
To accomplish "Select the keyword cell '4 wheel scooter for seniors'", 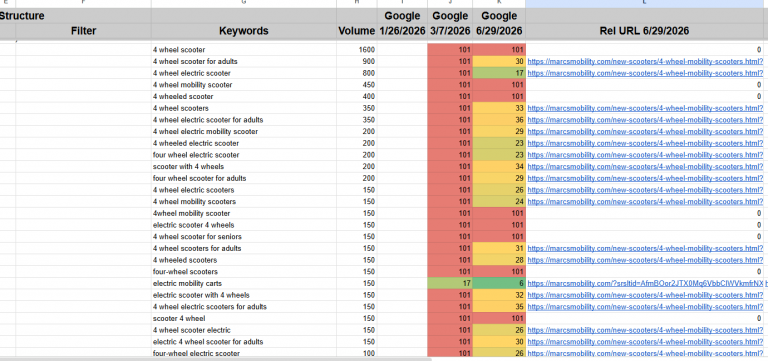I will pyautogui.click(x=243, y=237).
